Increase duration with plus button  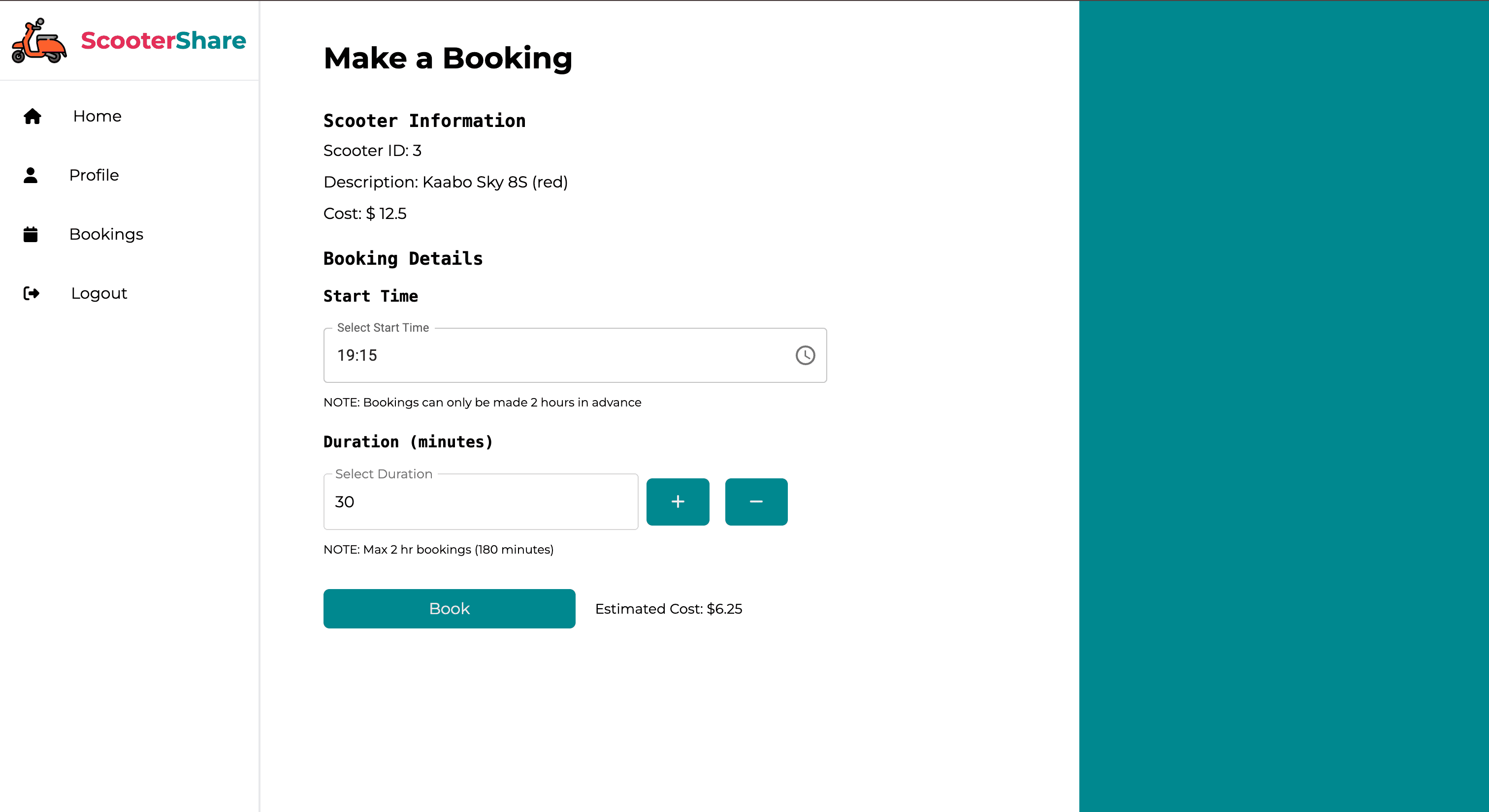point(678,502)
